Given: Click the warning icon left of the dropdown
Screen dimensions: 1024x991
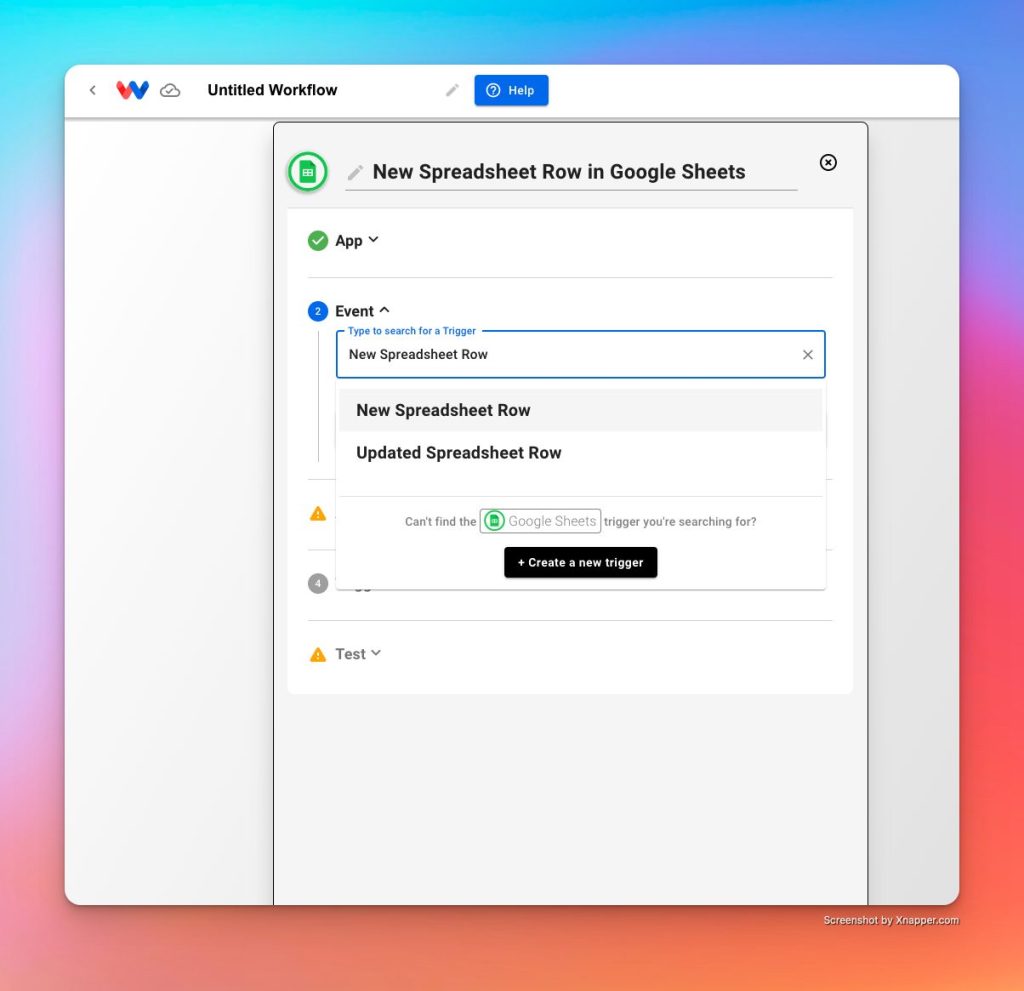Looking at the screenshot, I should click(x=318, y=513).
